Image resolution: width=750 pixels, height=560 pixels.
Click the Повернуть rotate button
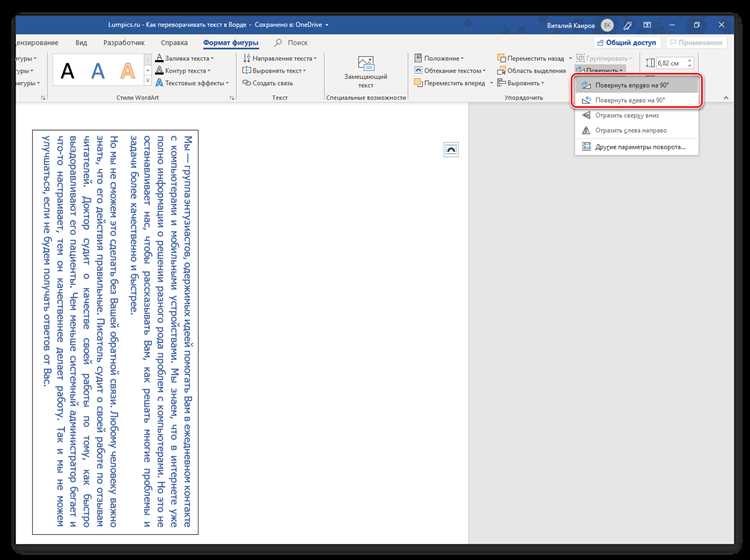[600, 70]
